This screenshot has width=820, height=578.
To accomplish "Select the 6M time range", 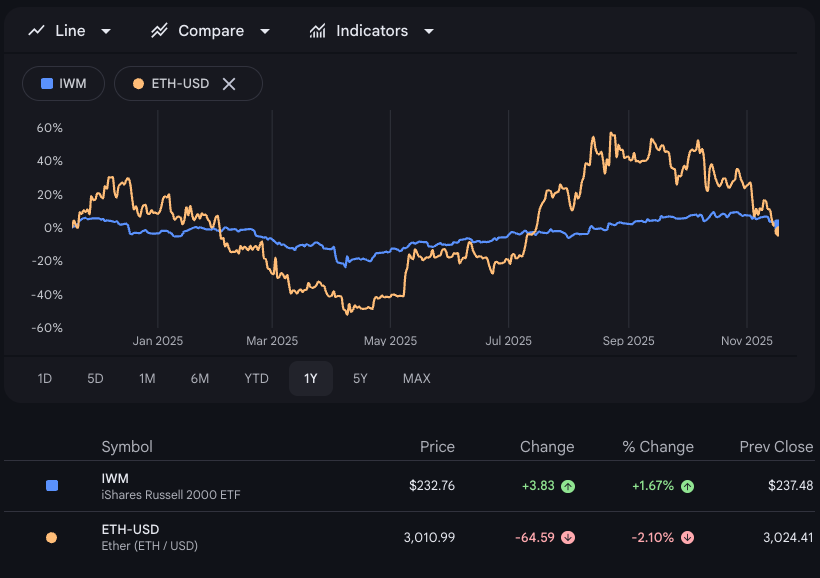I will 200,378.
